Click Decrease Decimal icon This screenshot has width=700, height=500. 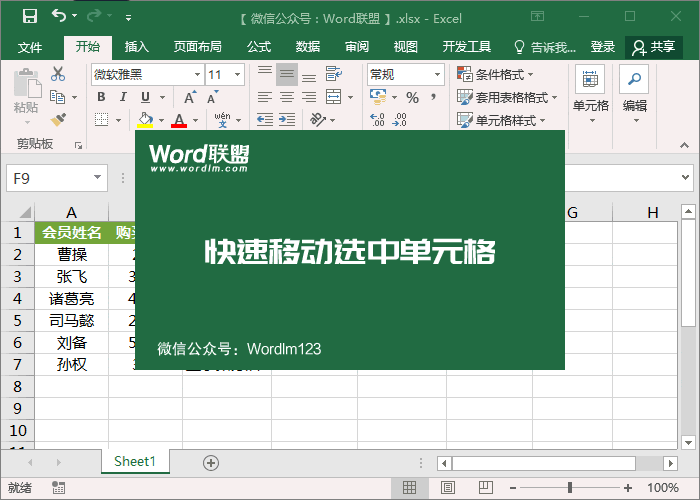(400, 120)
